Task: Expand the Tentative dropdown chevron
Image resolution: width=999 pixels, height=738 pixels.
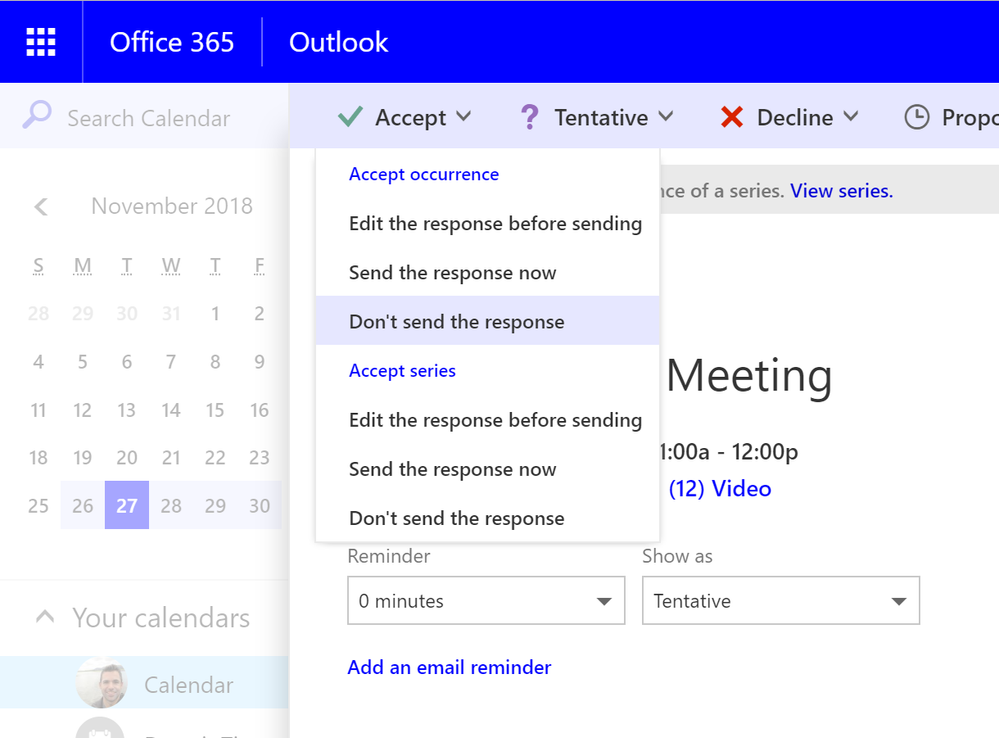Action: [x=666, y=117]
